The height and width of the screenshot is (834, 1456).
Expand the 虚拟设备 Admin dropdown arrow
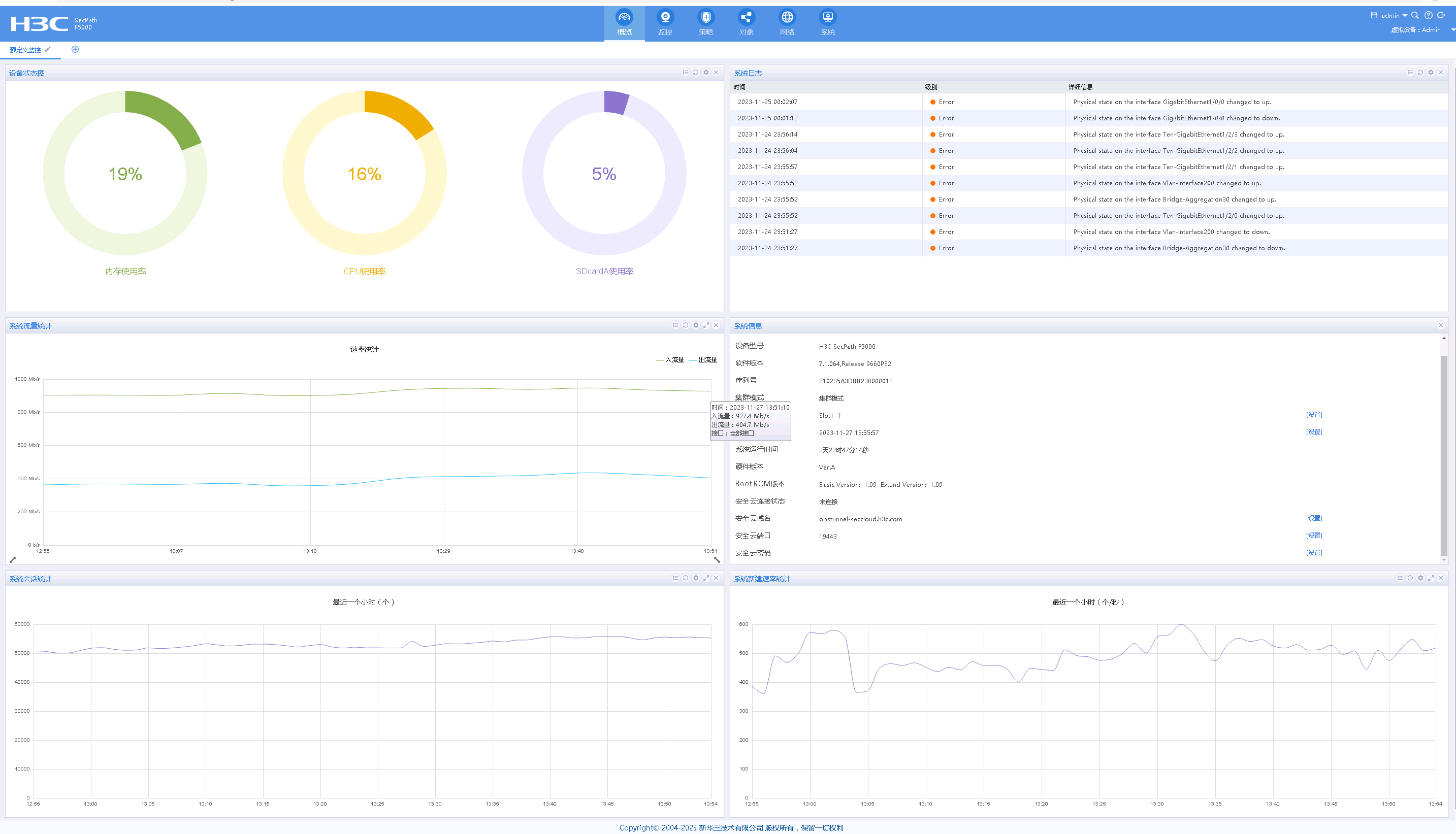coord(1452,30)
